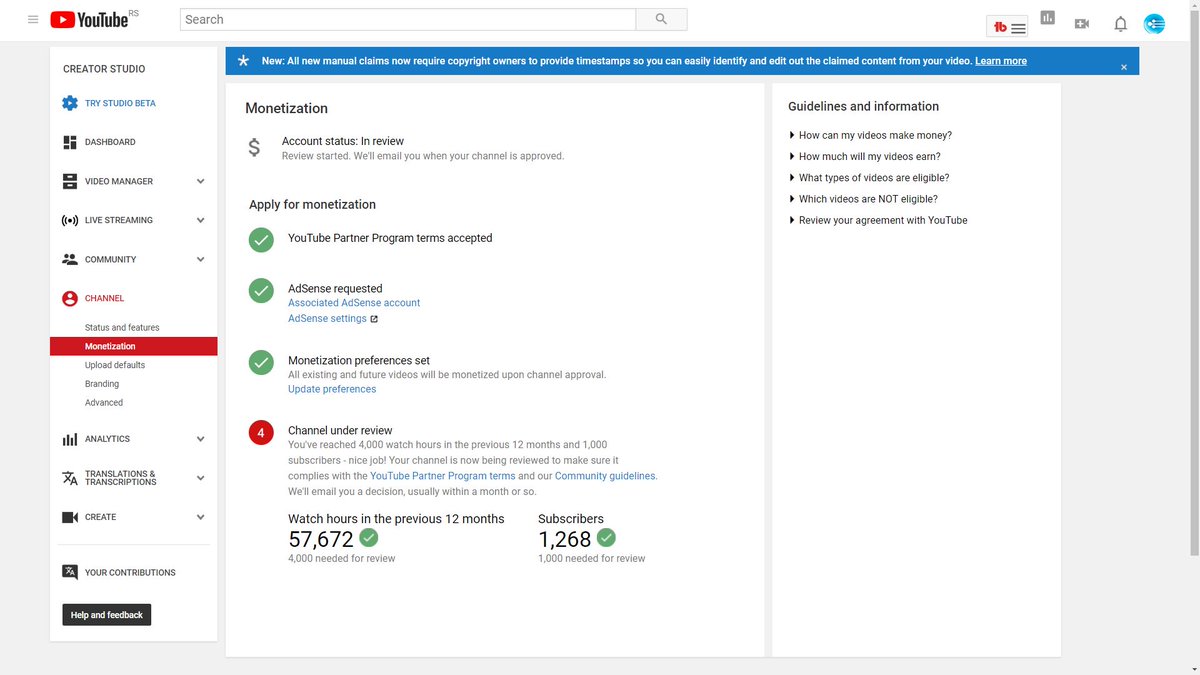The width and height of the screenshot is (1200, 675).
Task: Click Update preferences link
Action: point(332,389)
